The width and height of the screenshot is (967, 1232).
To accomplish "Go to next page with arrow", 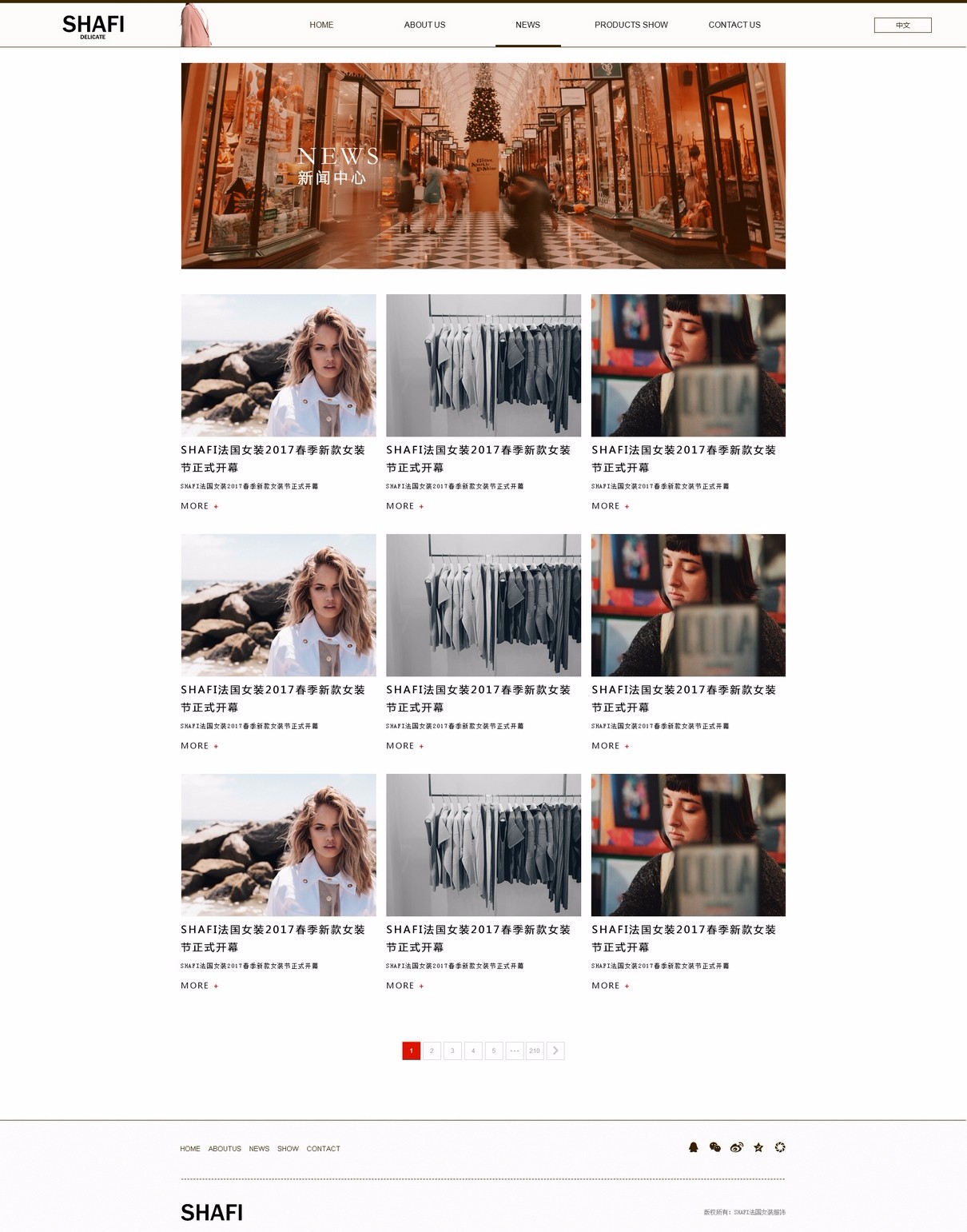I will coord(555,1051).
